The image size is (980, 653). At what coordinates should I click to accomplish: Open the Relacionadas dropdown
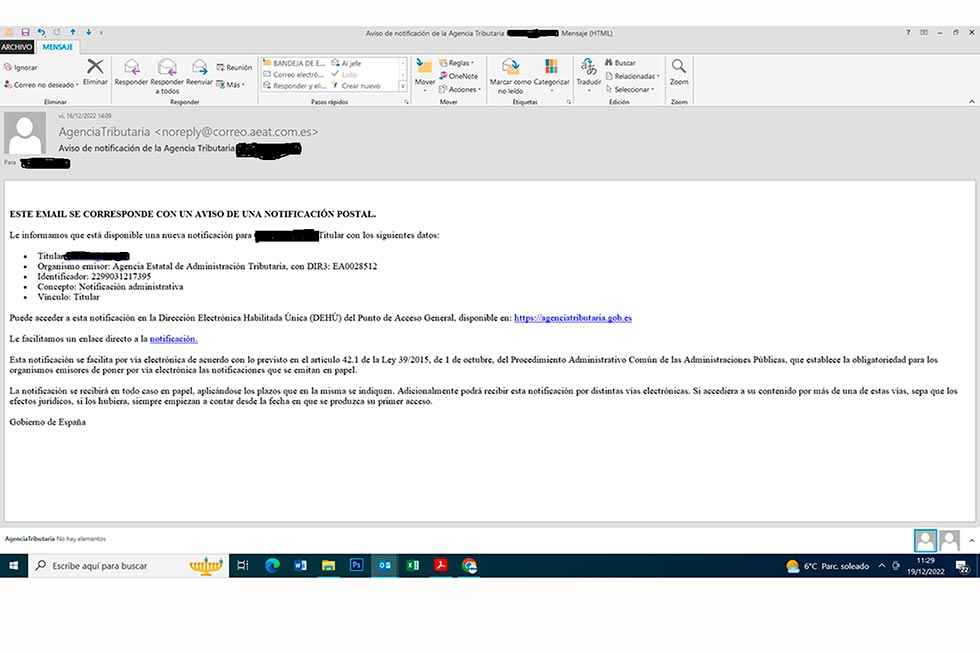632,76
